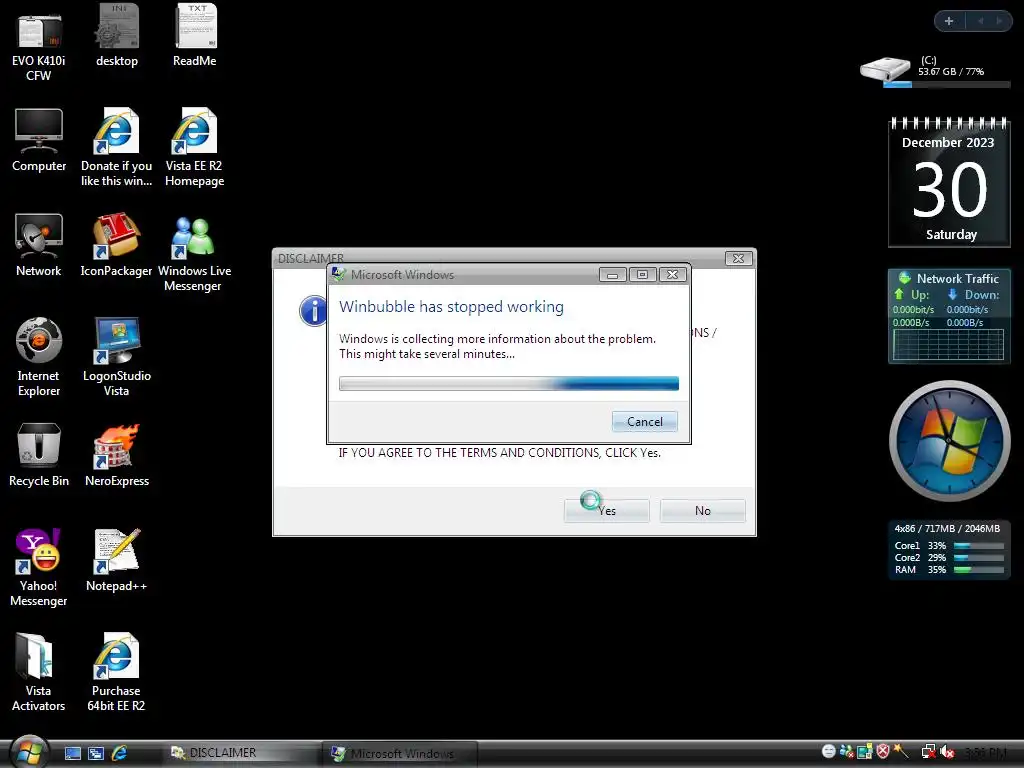Screen dimensions: 1024x768
Task: Click the Windows Sidebar tray icon
Action: 865,752
